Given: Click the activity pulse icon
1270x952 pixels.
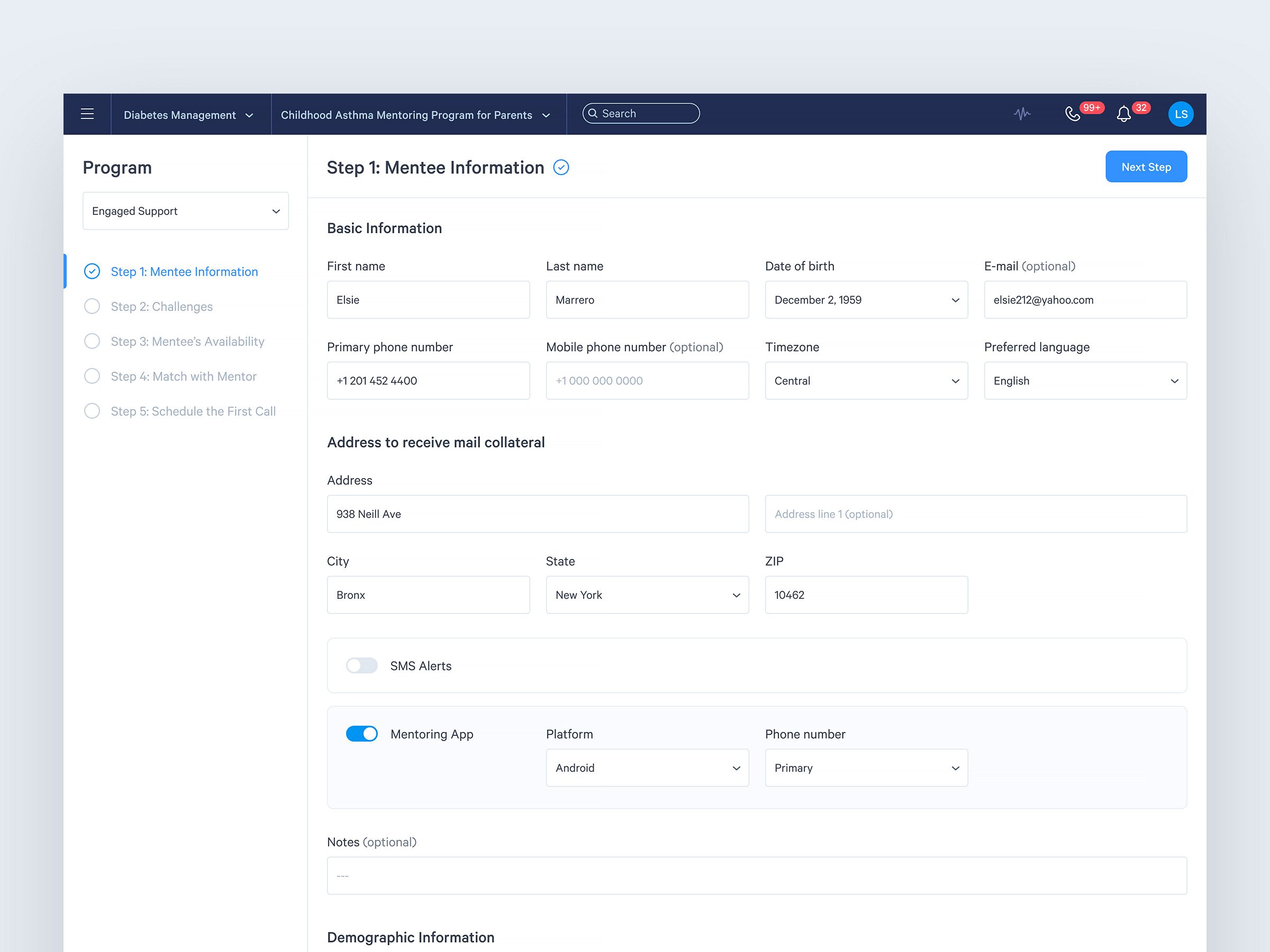Looking at the screenshot, I should [x=1022, y=114].
